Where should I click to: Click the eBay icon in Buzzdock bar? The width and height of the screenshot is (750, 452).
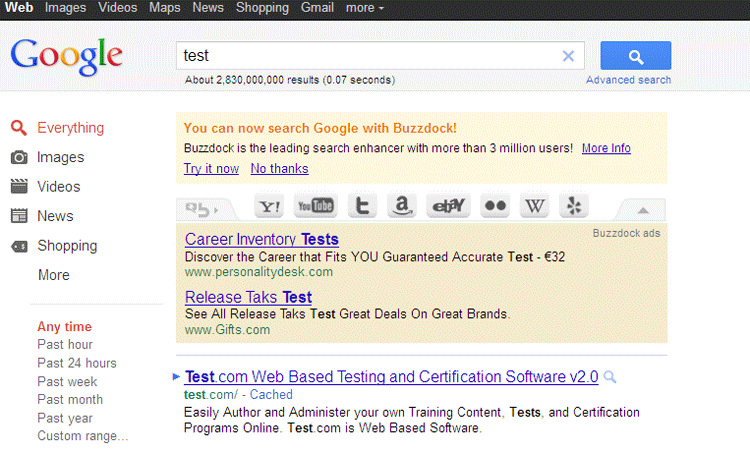click(x=447, y=207)
